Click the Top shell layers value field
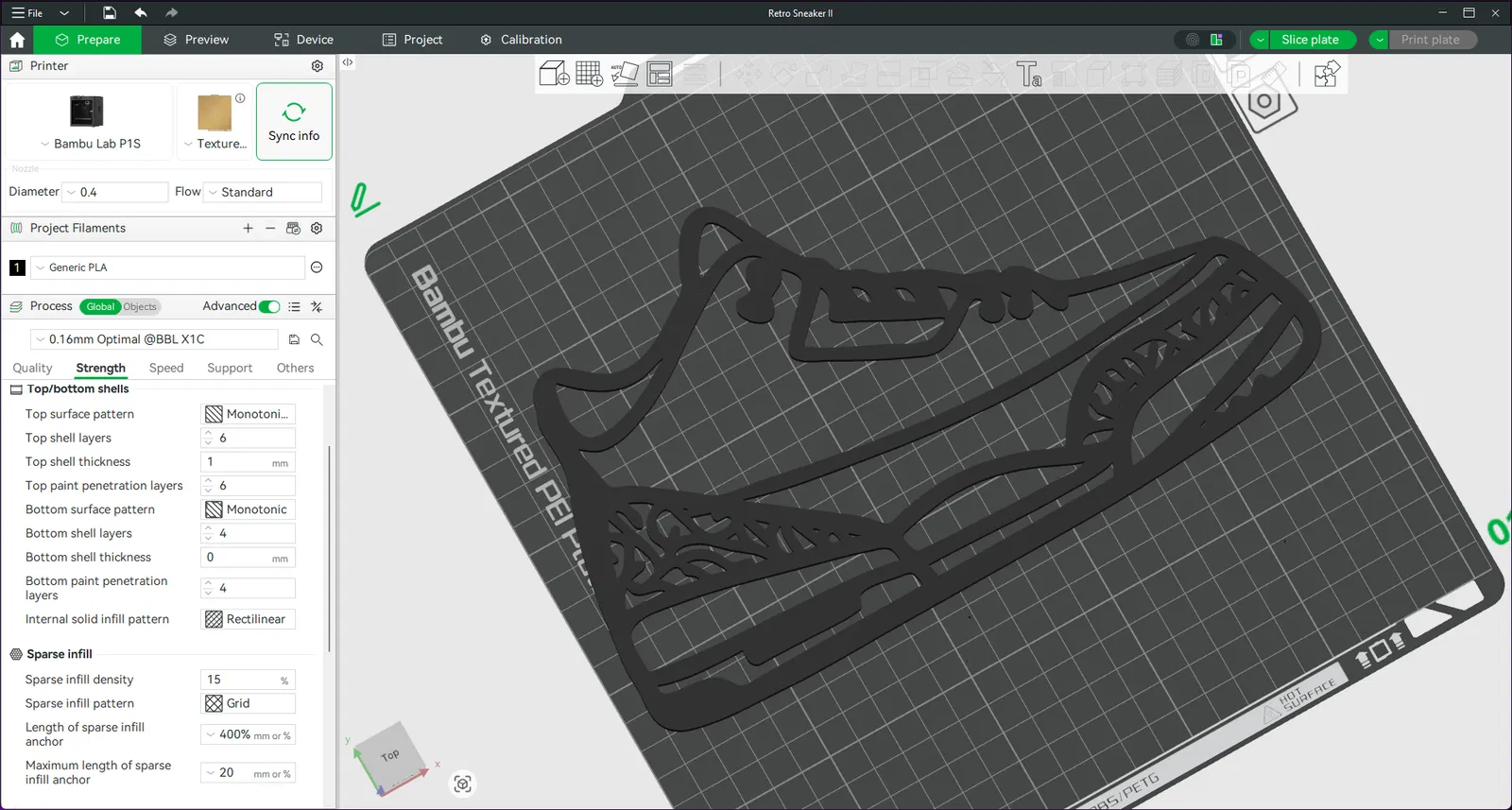 pyautogui.click(x=249, y=438)
